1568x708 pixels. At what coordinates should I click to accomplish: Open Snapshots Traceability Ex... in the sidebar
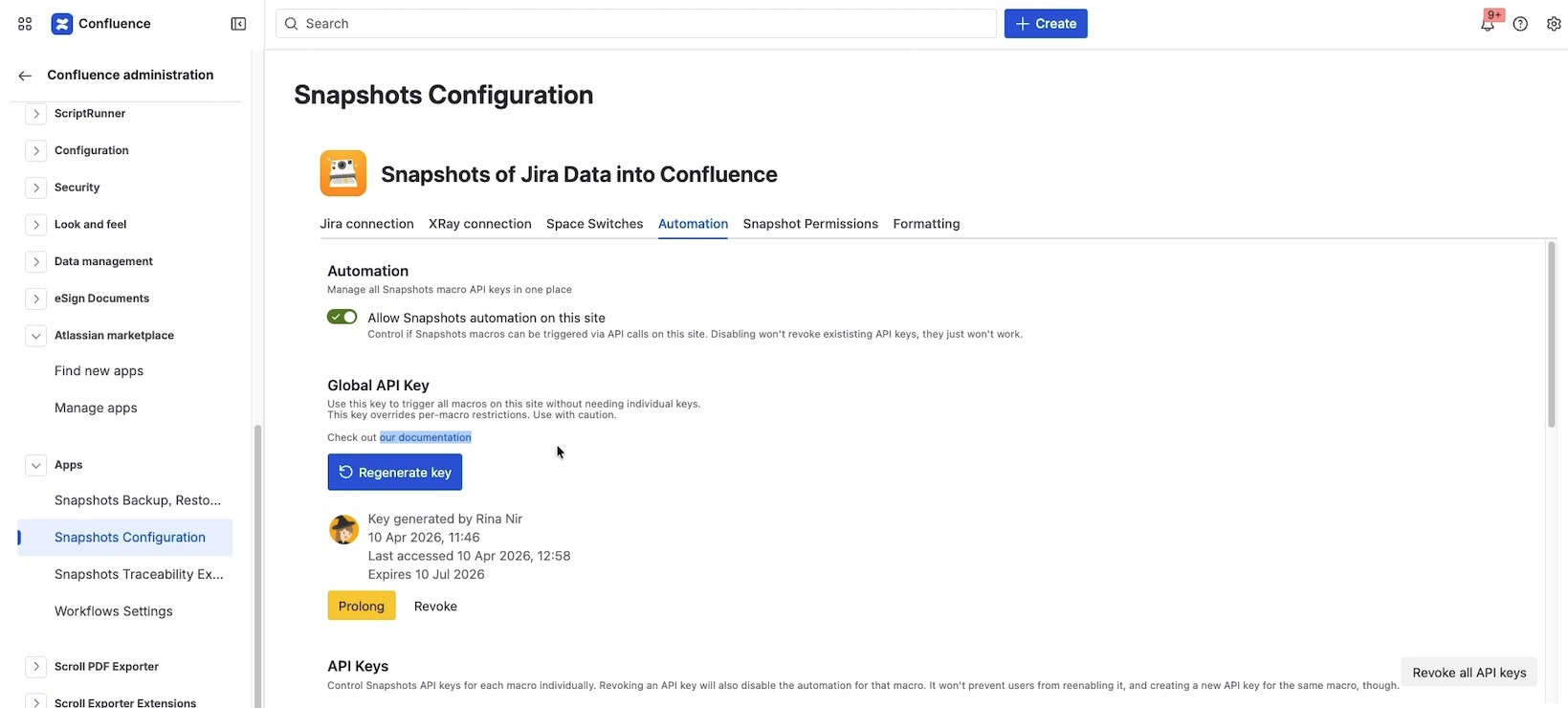click(139, 574)
